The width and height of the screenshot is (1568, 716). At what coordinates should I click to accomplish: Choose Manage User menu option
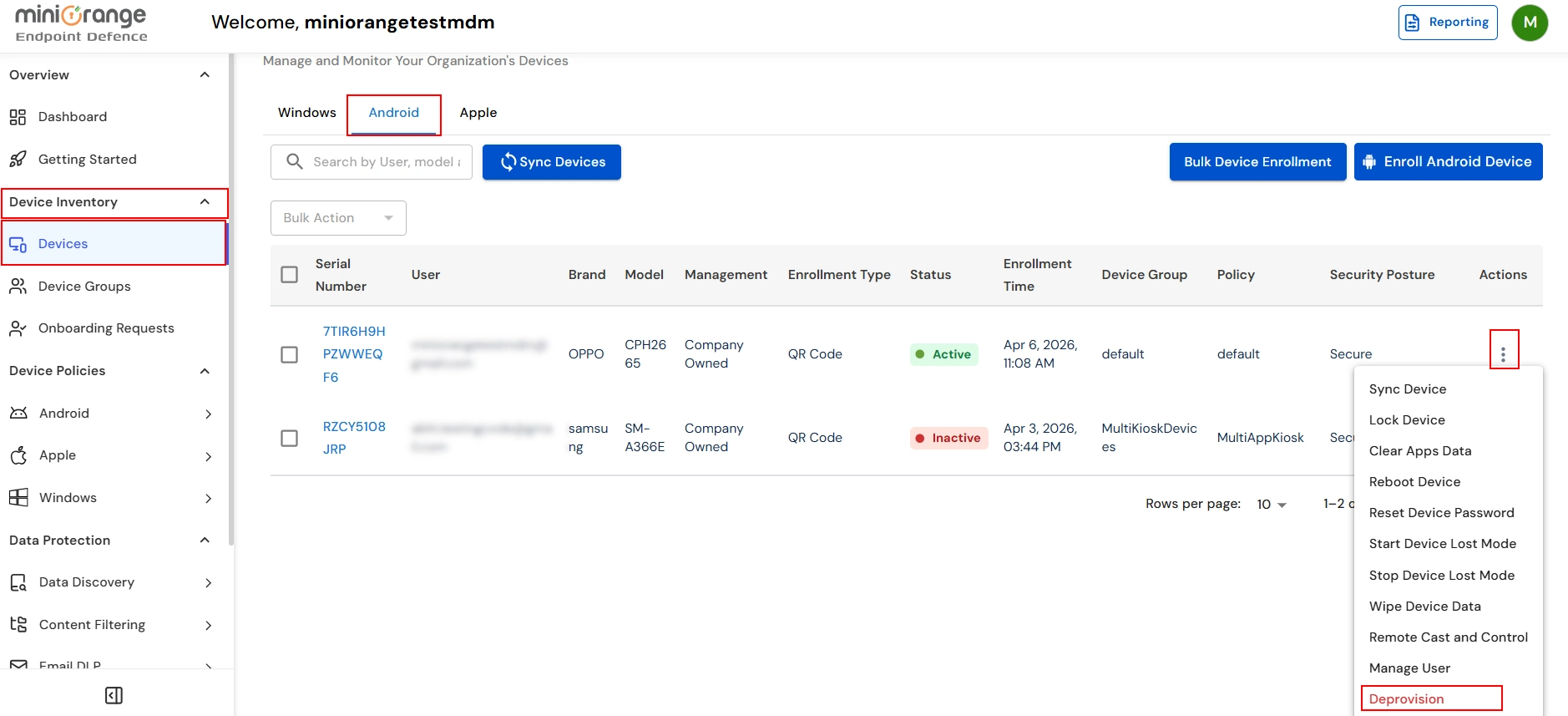click(x=1448, y=668)
